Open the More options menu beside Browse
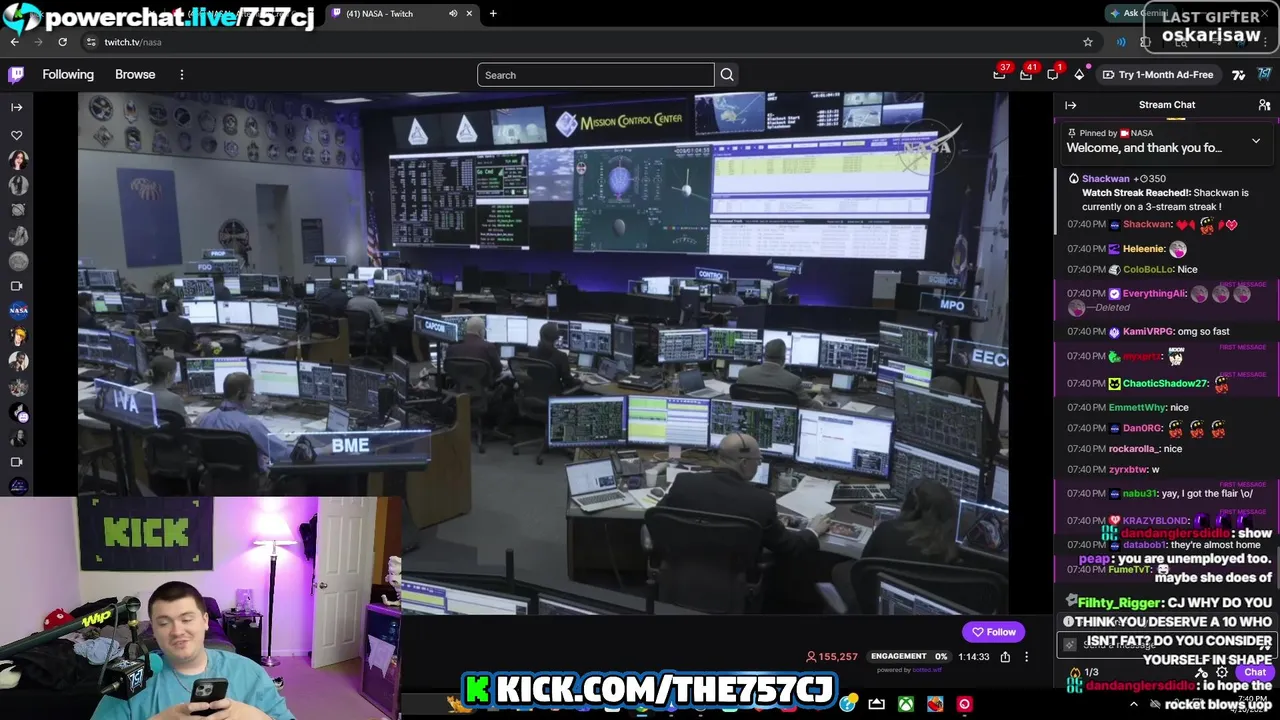Viewport: 1280px width, 720px height. (181, 75)
